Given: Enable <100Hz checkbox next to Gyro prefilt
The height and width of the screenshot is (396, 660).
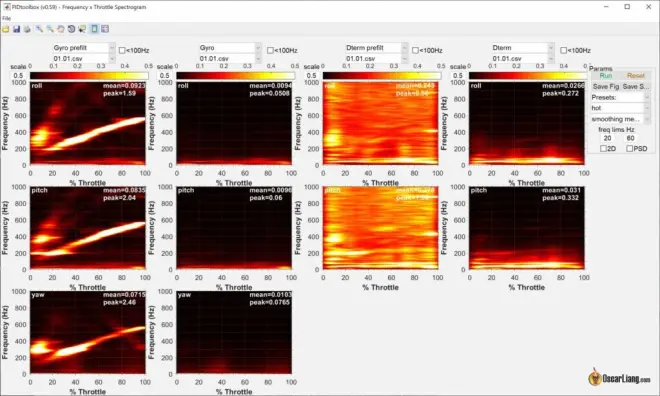Looking at the screenshot, I should pyautogui.click(x=122, y=50).
